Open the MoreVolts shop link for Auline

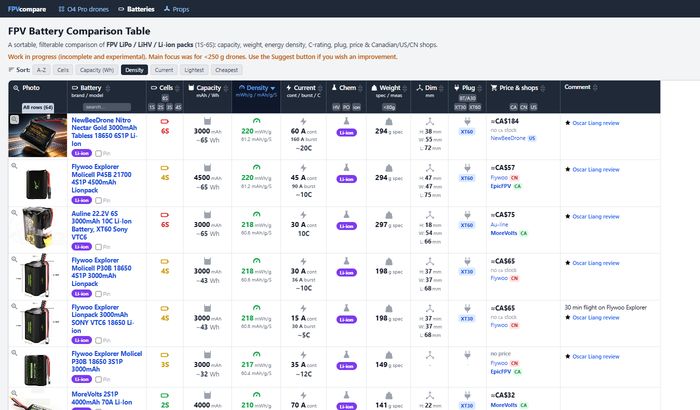[504, 233]
